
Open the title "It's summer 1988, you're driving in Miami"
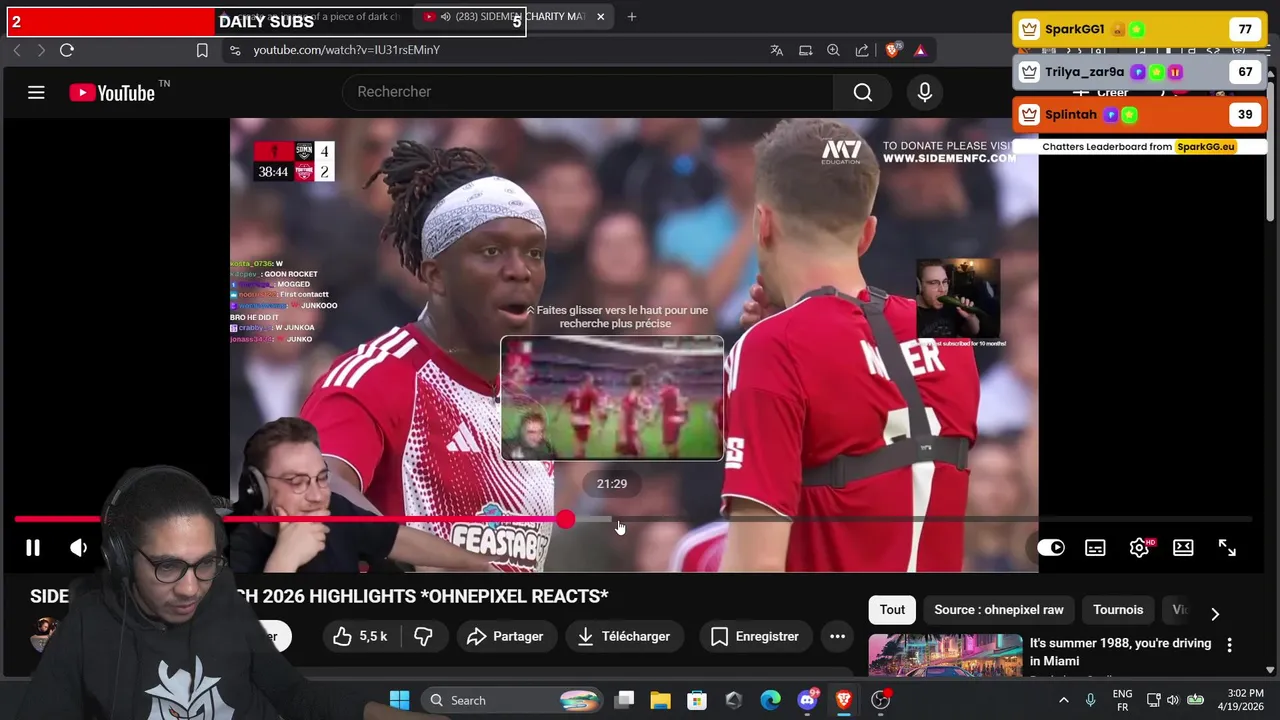1120,652
